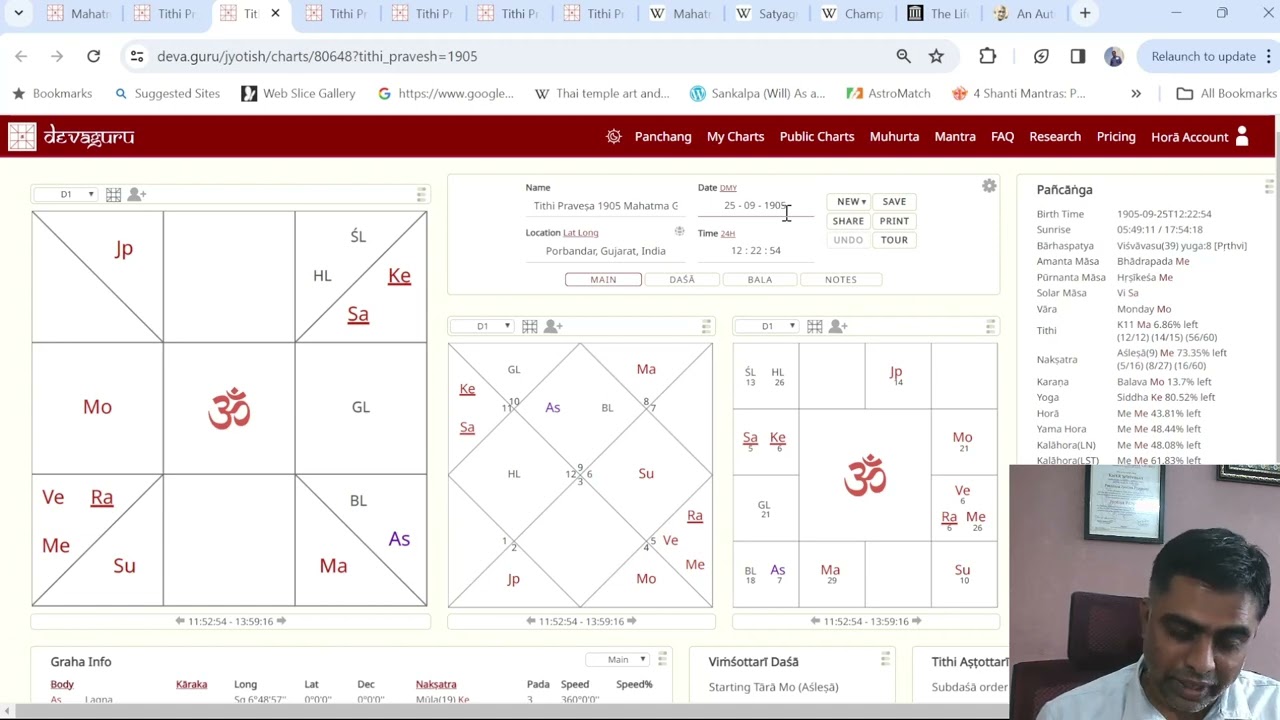
Task: Click the globe icon beside Location
Action: [x=679, y=232]
